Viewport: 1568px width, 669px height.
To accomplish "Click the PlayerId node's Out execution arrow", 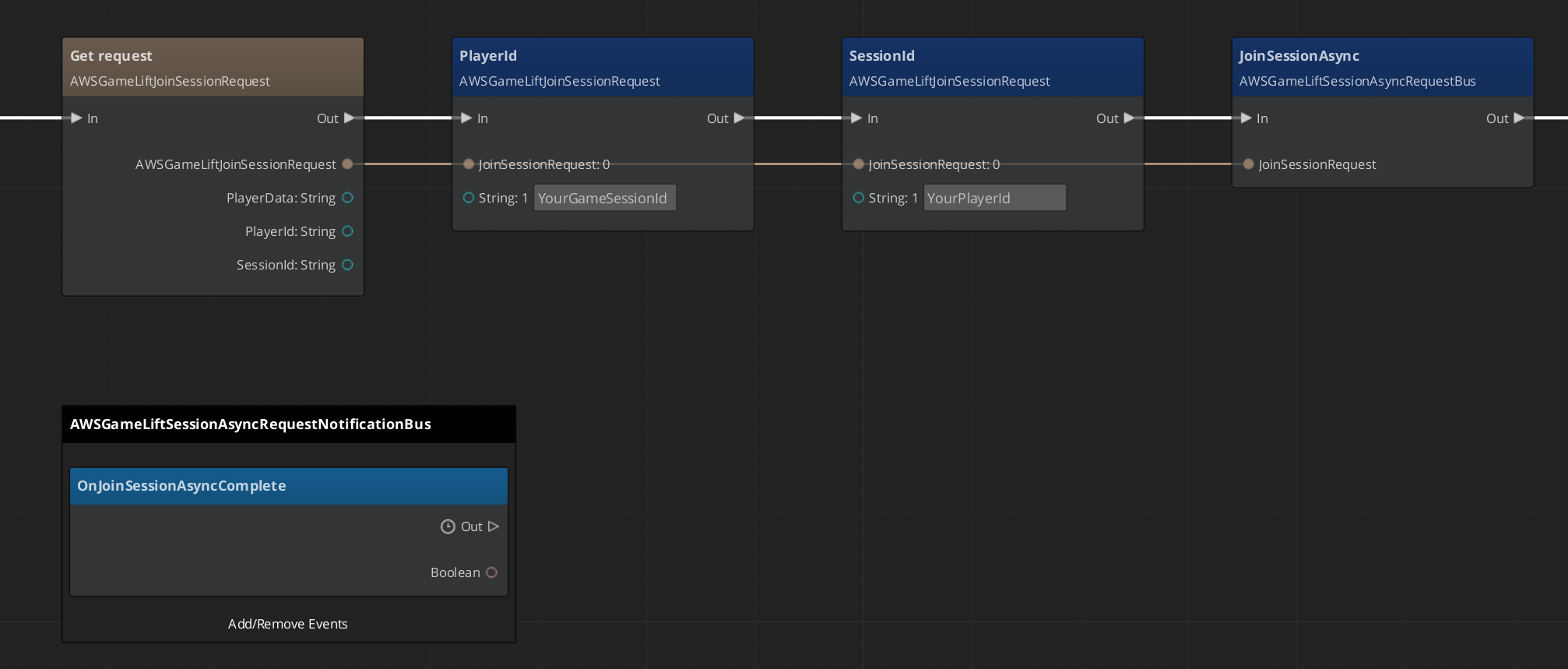I will (x=740, y=118).
